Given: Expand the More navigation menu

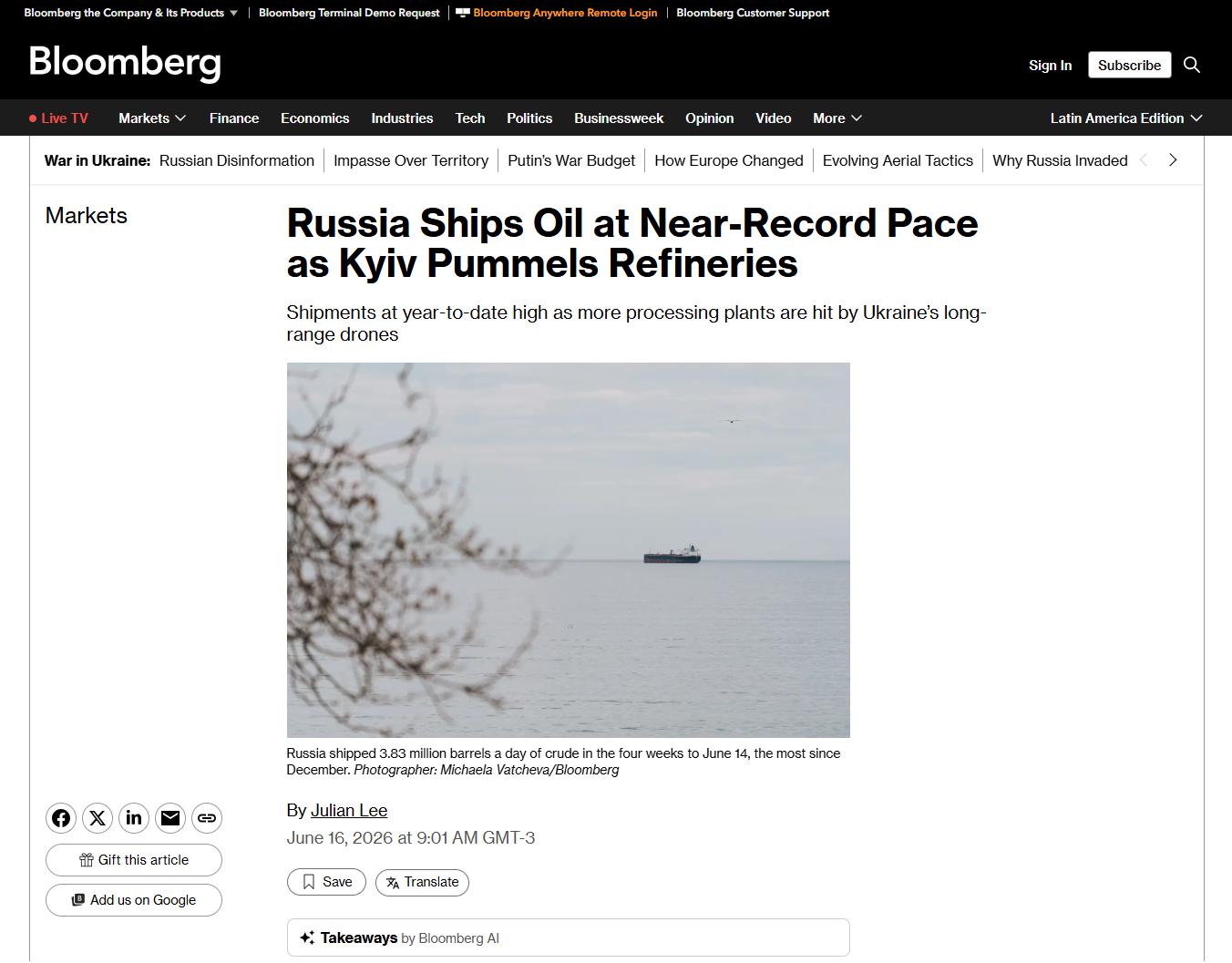Looking at the screenshot, I should click(x=837, y=118).
